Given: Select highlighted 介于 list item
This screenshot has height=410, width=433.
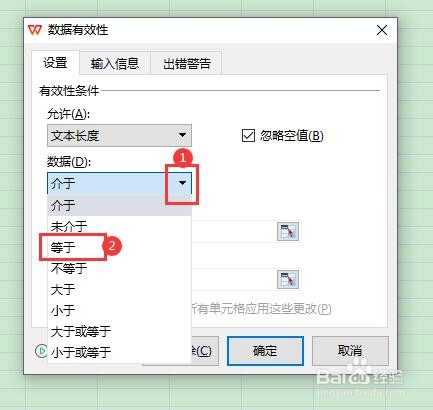Looking at the screenshot, I should click(x=119, y=205).
